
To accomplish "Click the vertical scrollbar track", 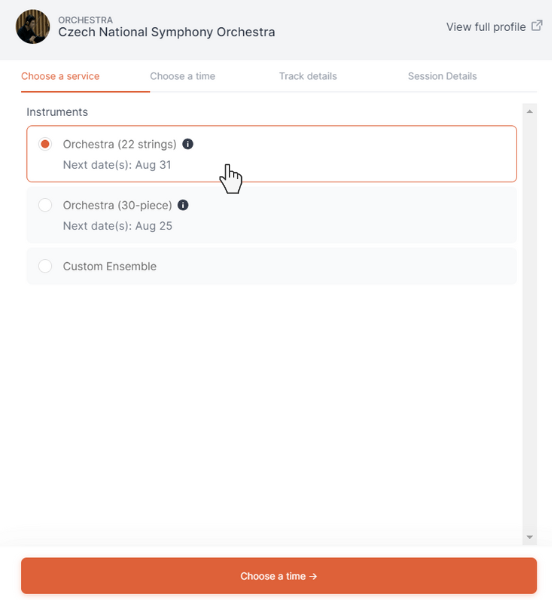I will pos(530,324).
